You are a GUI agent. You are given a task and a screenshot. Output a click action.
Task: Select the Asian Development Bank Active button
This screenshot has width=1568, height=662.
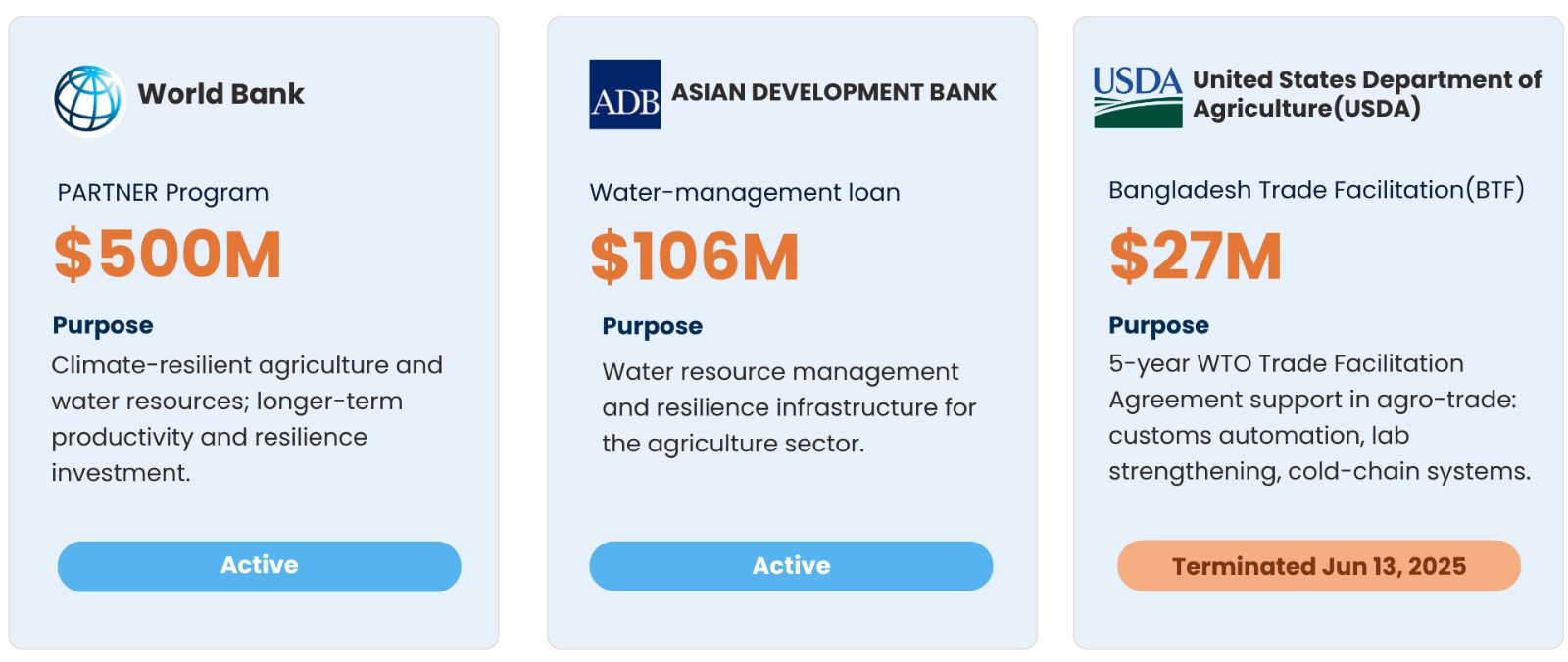click(x=791, y=566)
